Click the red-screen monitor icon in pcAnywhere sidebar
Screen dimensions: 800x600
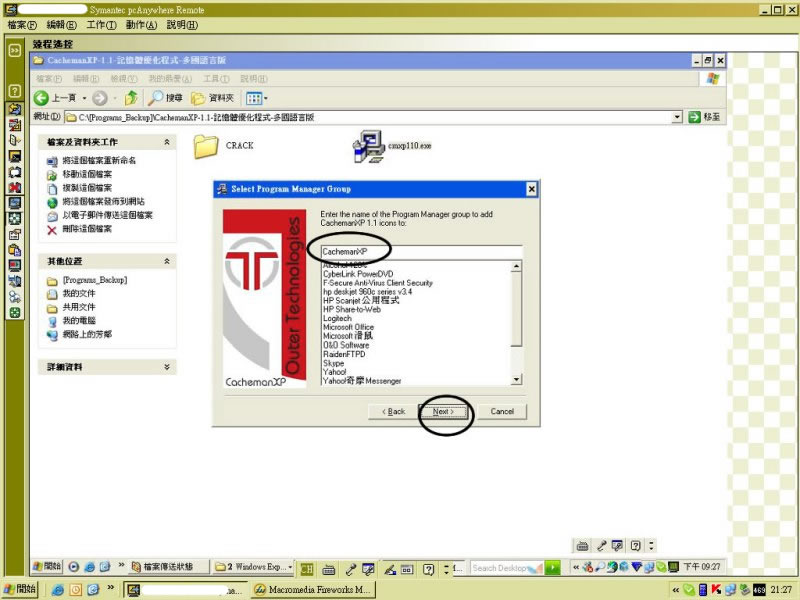[14, 266]
